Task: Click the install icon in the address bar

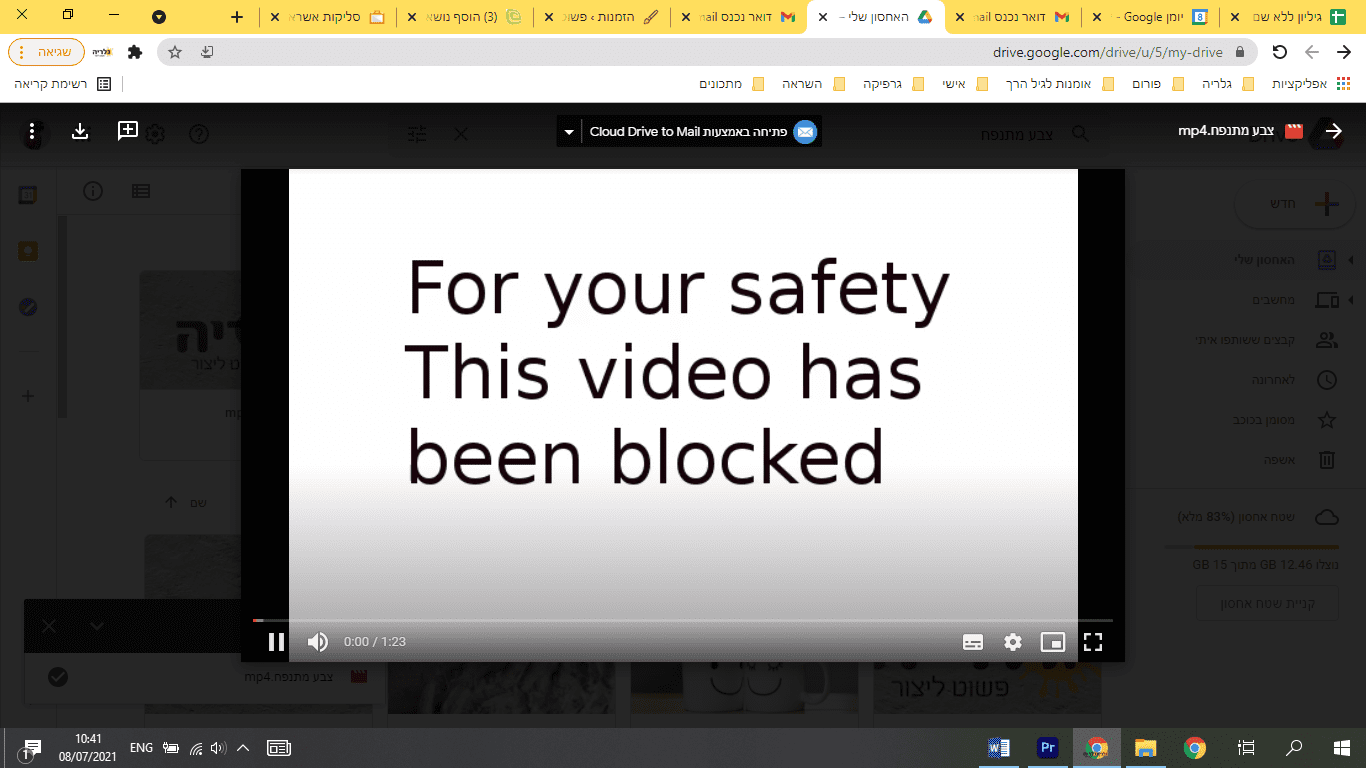Action: pos(206,52)
